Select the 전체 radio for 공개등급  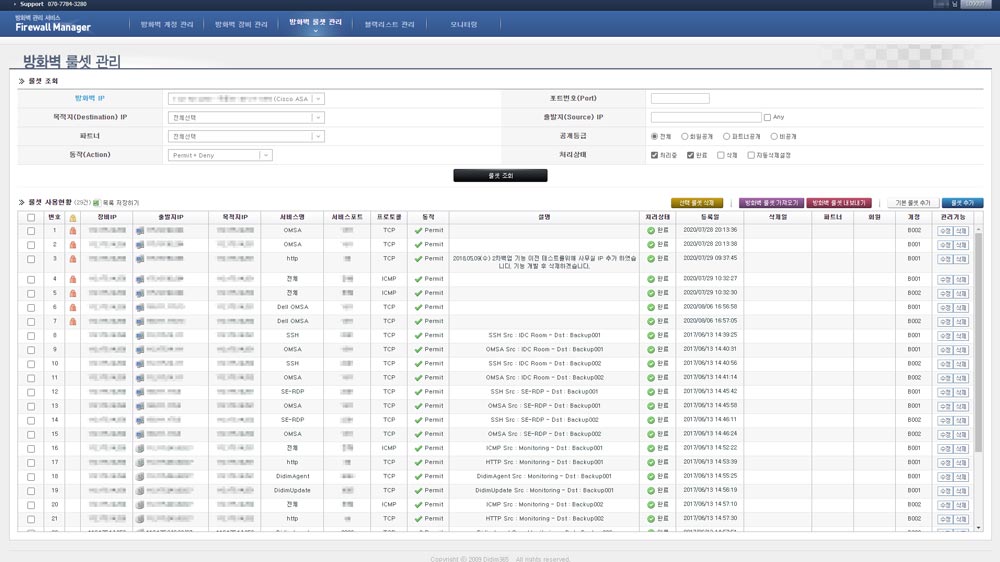tap(654, 137)
